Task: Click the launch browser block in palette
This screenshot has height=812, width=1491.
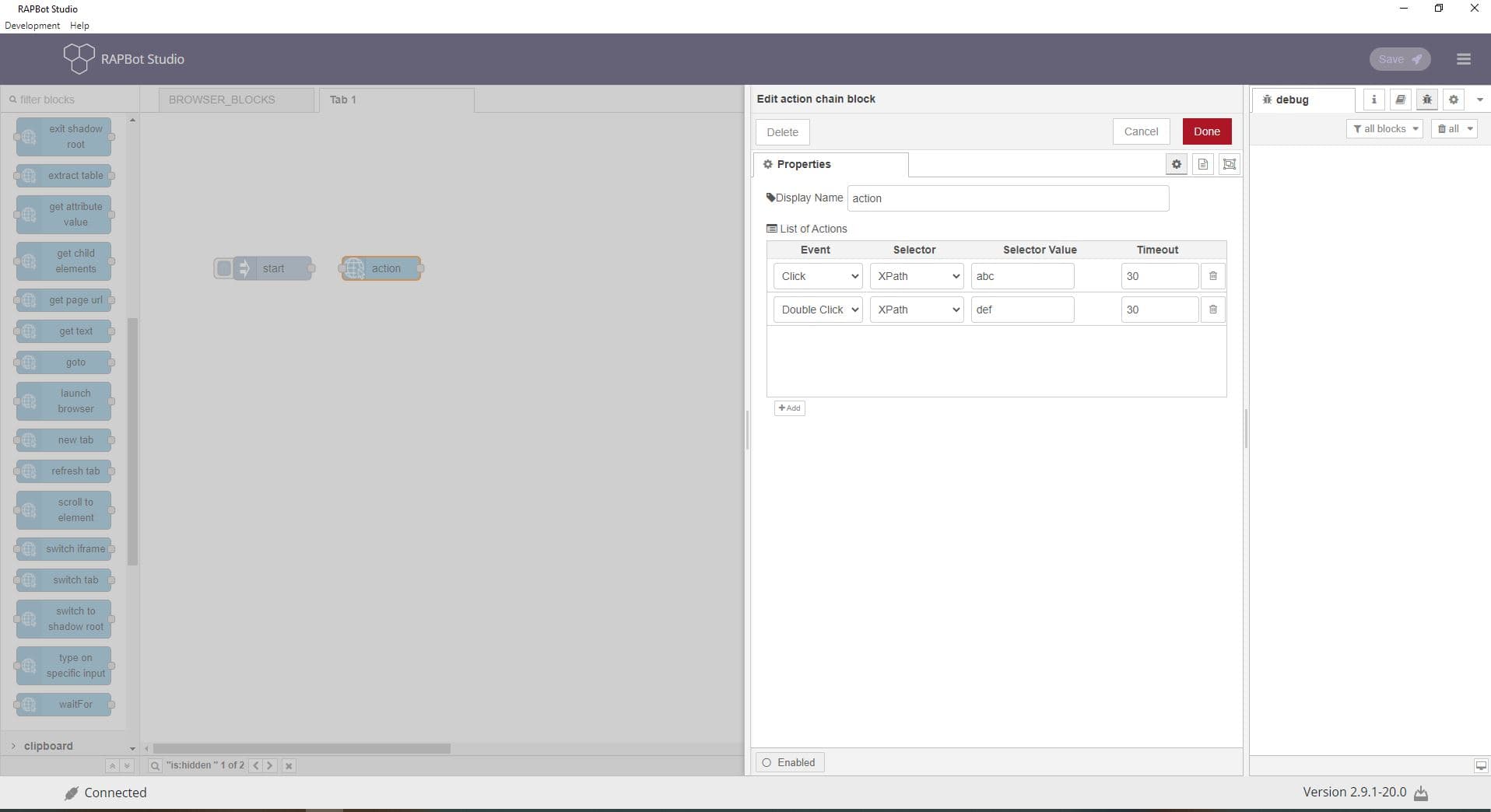Action: (64, 401)
